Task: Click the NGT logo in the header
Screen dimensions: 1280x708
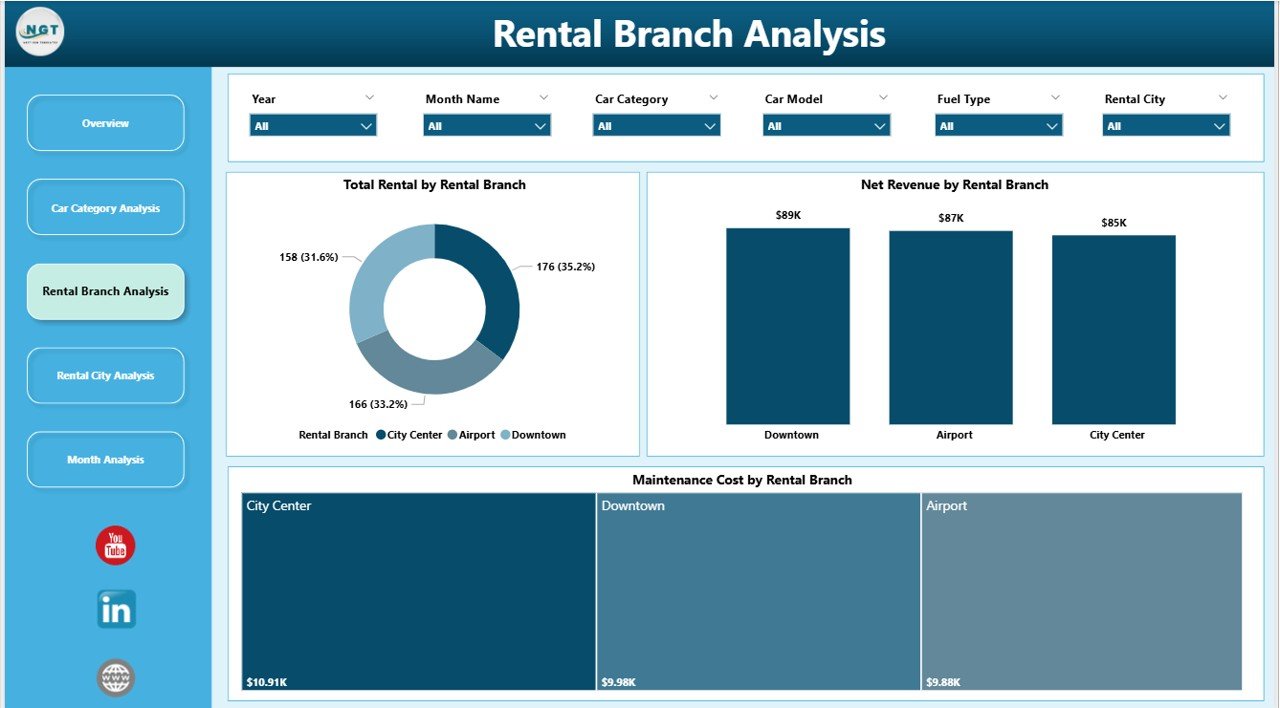Action: coord(38,31)
